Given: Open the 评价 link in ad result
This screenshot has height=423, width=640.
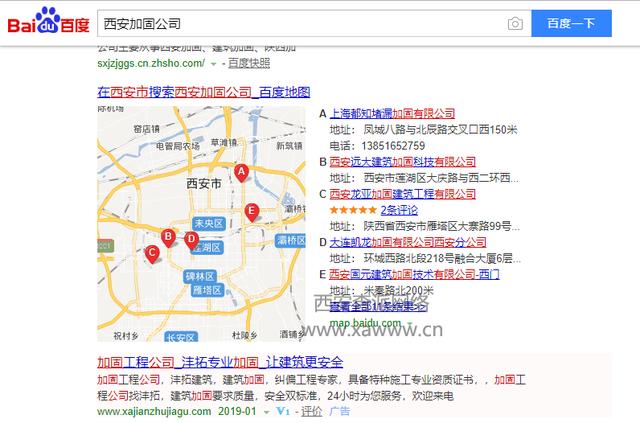Looking at the screenshot, I should [x=311, y=411].
